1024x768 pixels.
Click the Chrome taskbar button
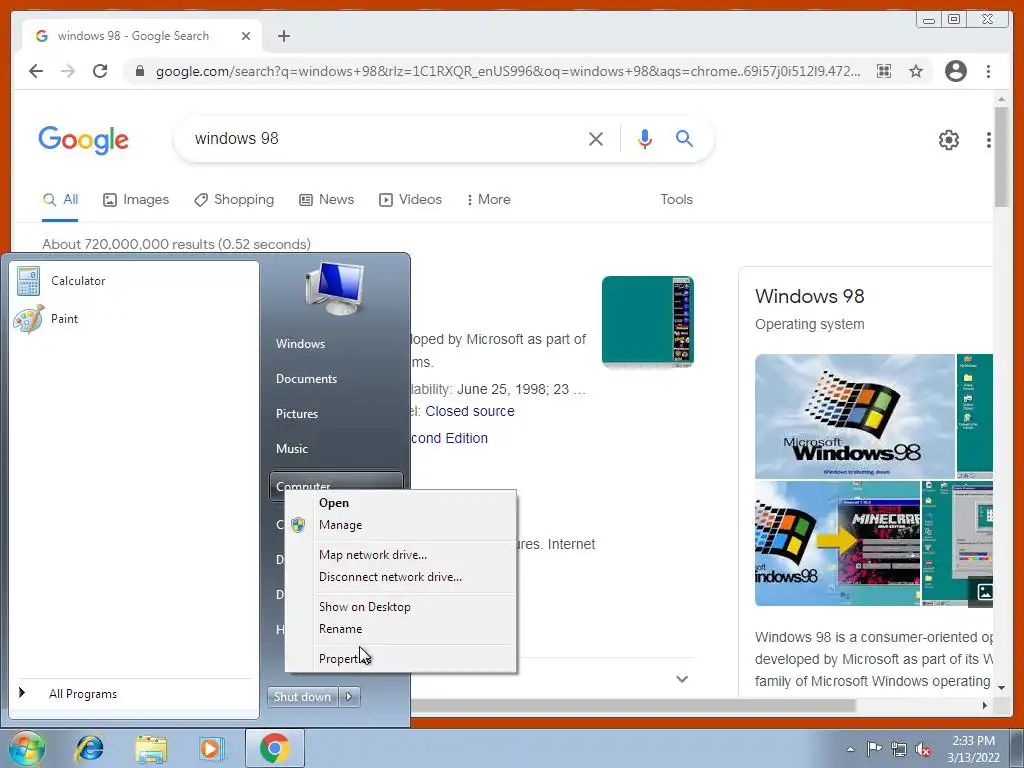[274, 748]
